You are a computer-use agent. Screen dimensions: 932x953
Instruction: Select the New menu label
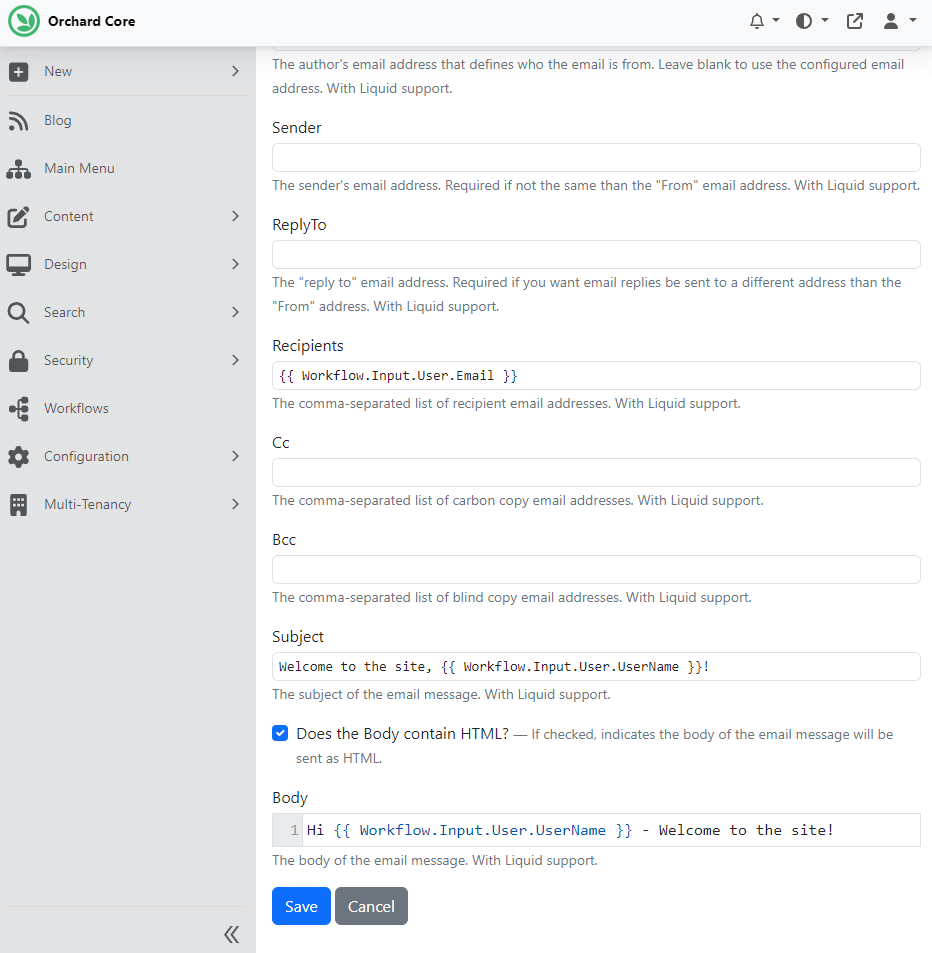pos(58,71)
